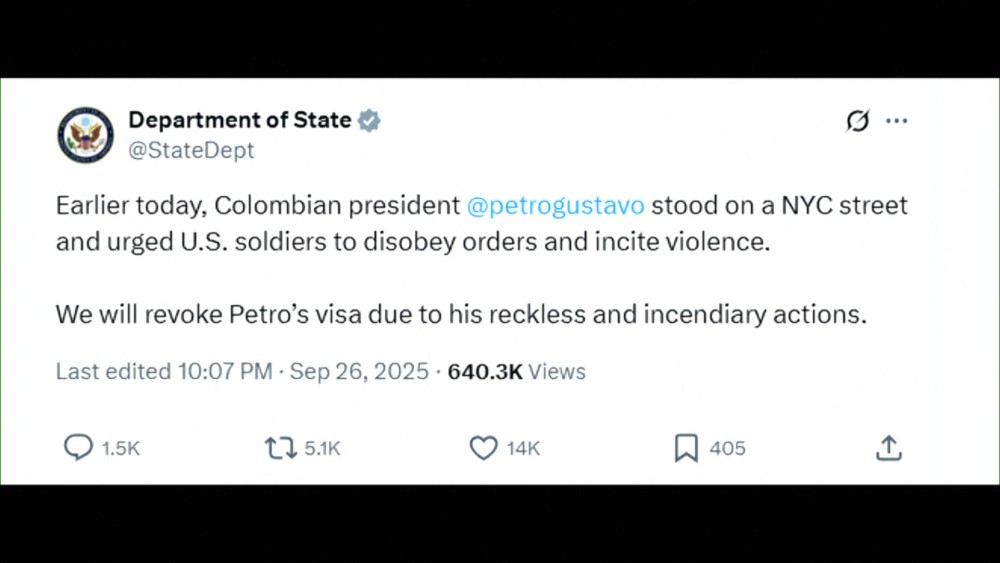This screenshot has width=1000, height=563.
Task: Click the tweet text about revoking Petro's visa
Action: (x=460, y=314)
